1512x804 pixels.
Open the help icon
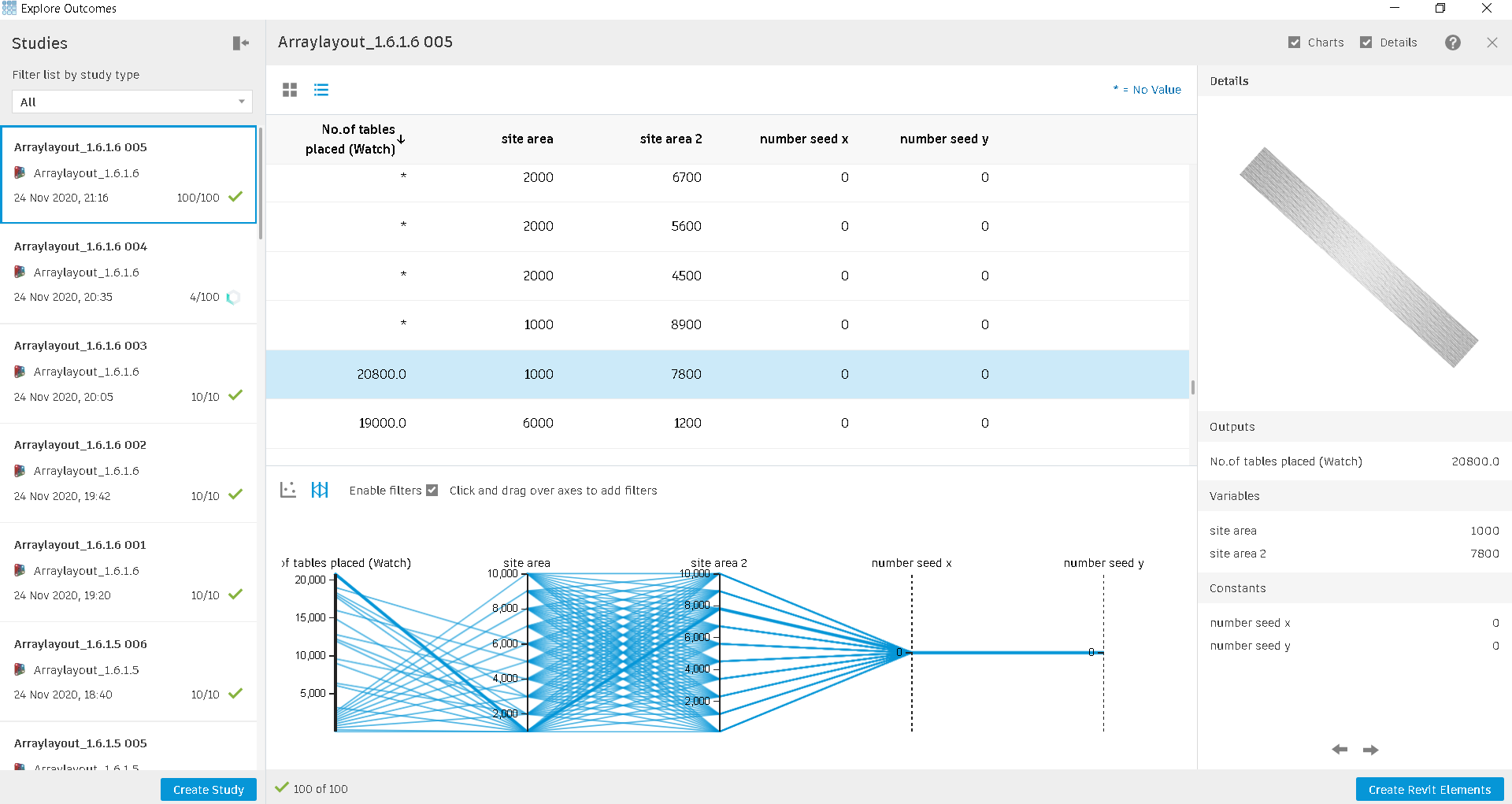click(1453, 43)
